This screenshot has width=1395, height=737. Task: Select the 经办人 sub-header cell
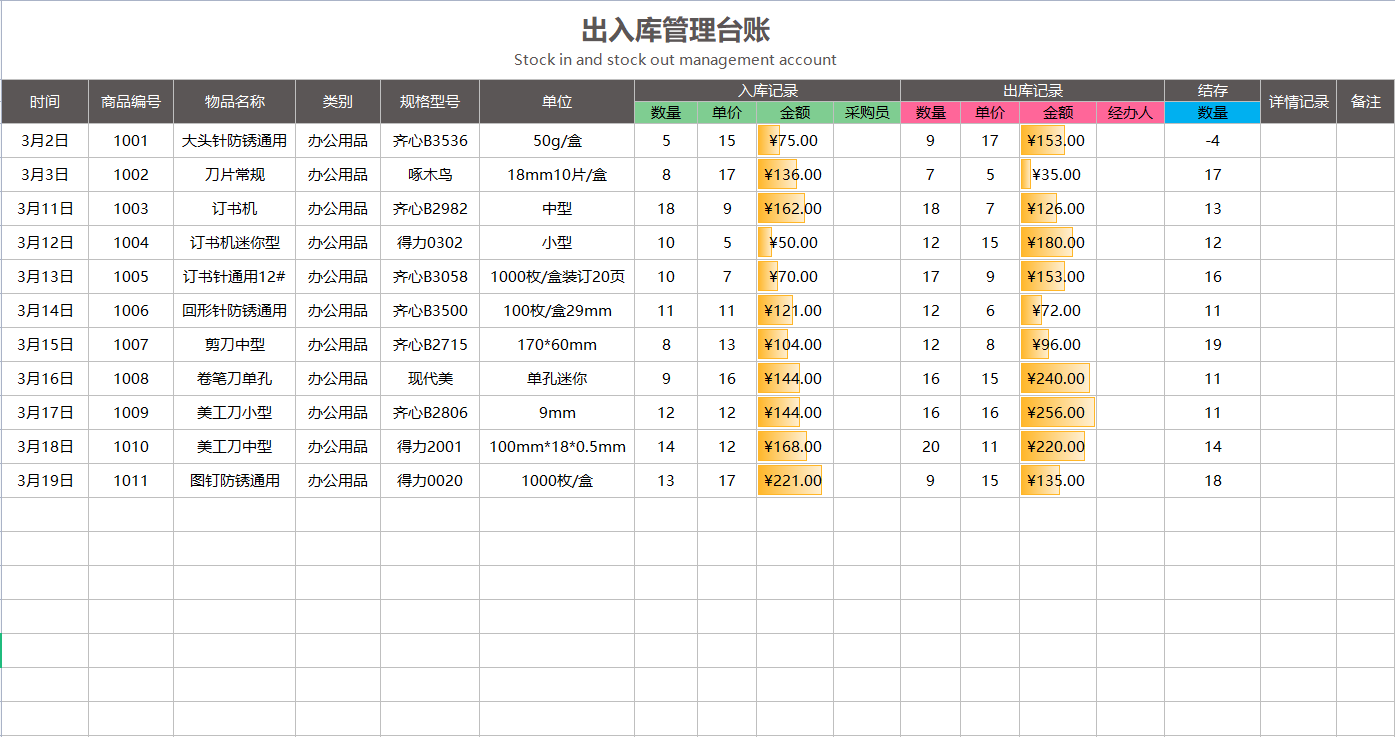coord(1128,112)
